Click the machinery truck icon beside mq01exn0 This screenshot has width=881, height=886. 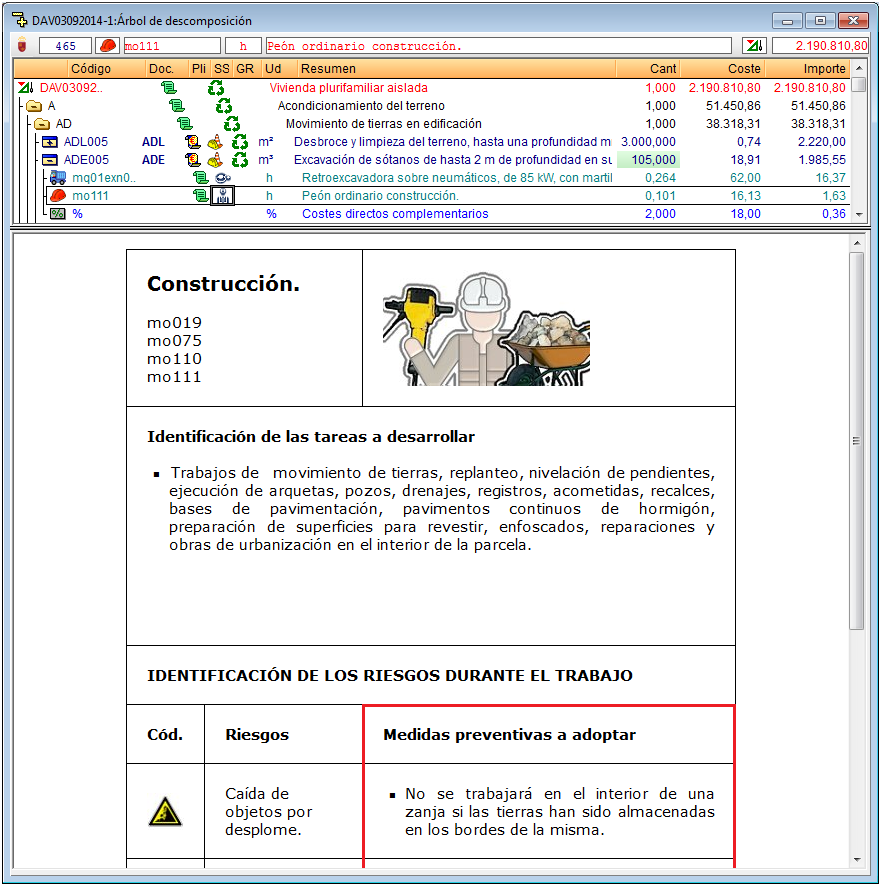click(58, 177)
